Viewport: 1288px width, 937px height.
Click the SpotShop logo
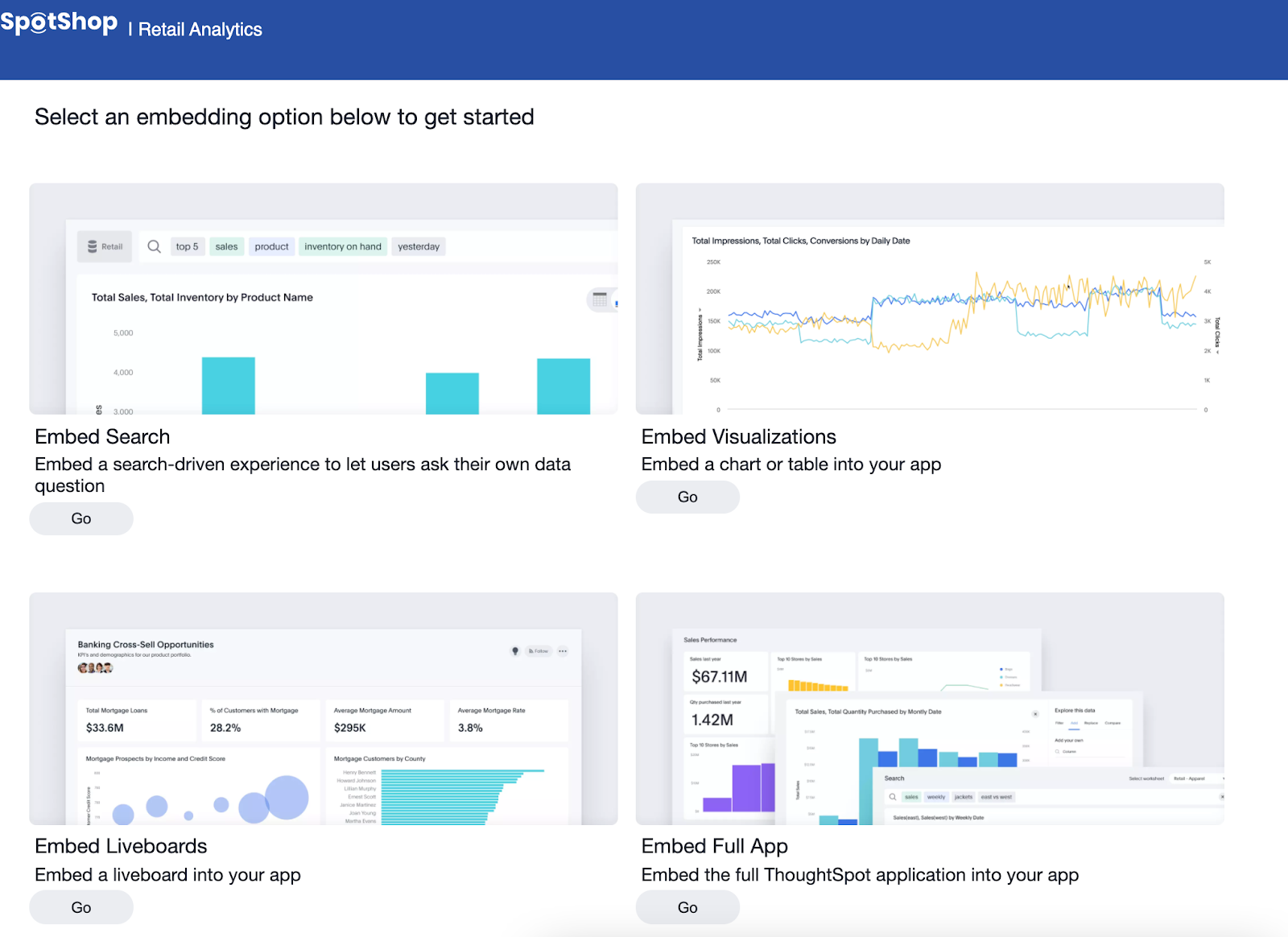pos(59,23)
